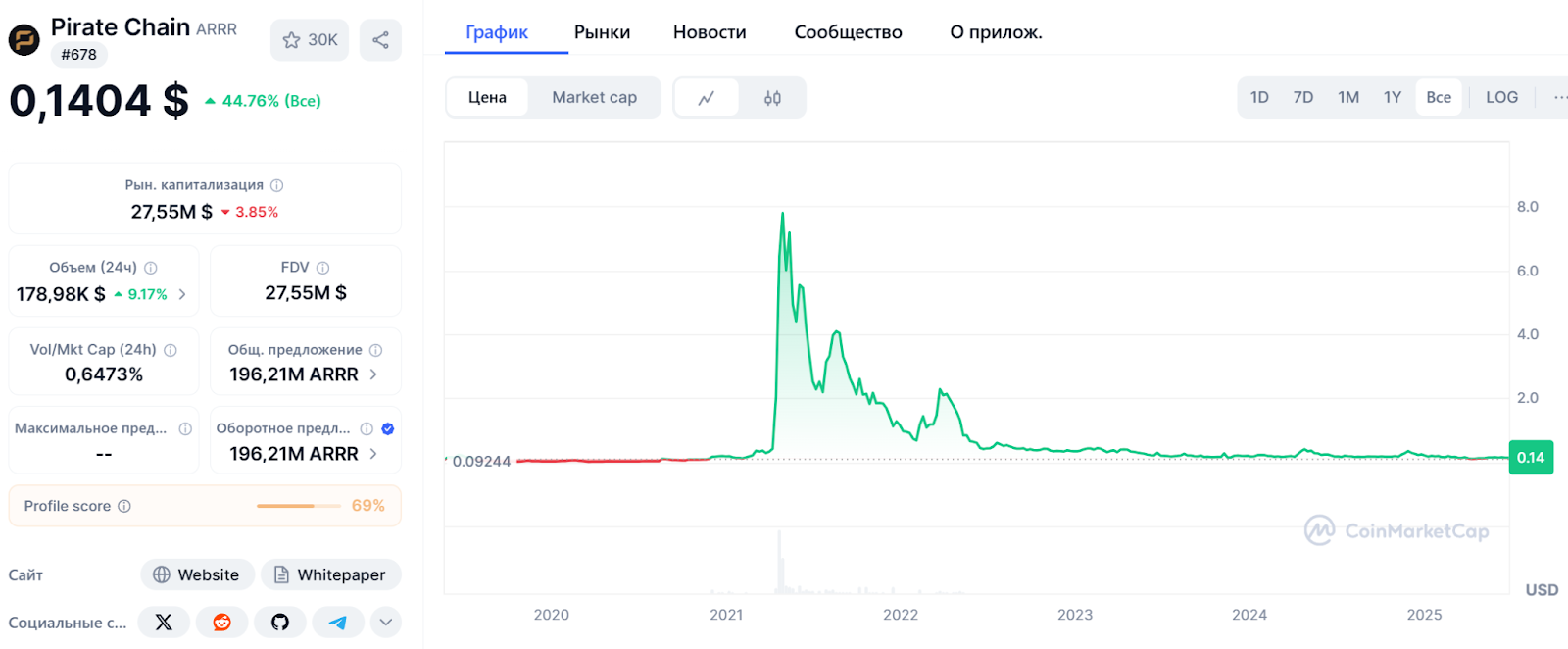Click the blue verified badge on circulating supply
The height and width of the screenshot is (649, 1568).
(388, 428)
